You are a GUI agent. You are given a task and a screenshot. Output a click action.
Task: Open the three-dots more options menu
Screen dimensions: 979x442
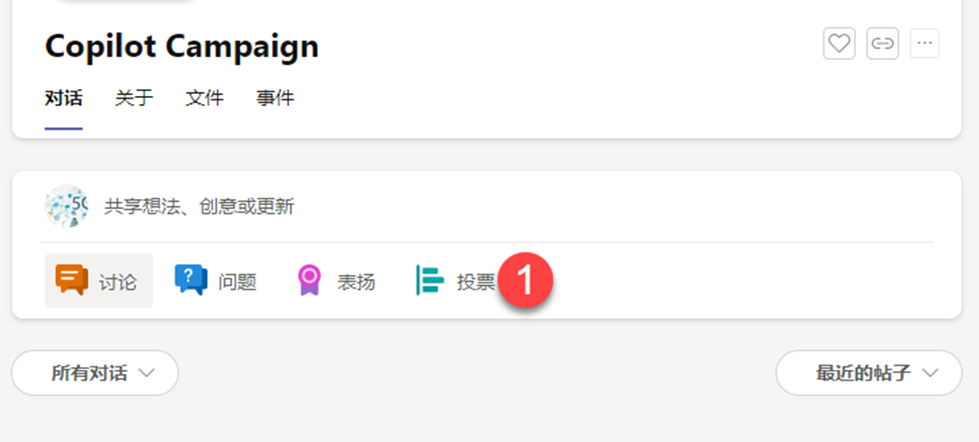tap(925, 44)
